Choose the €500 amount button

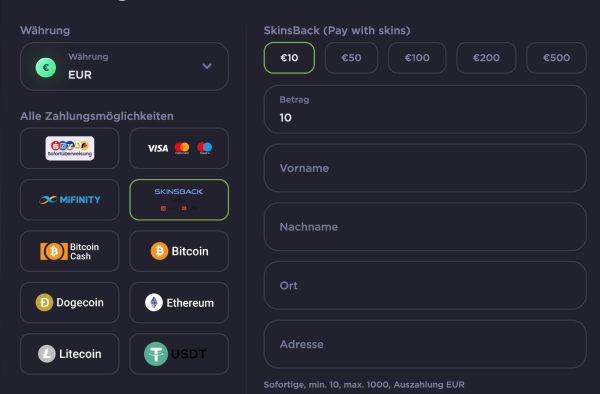coord(556,58)
